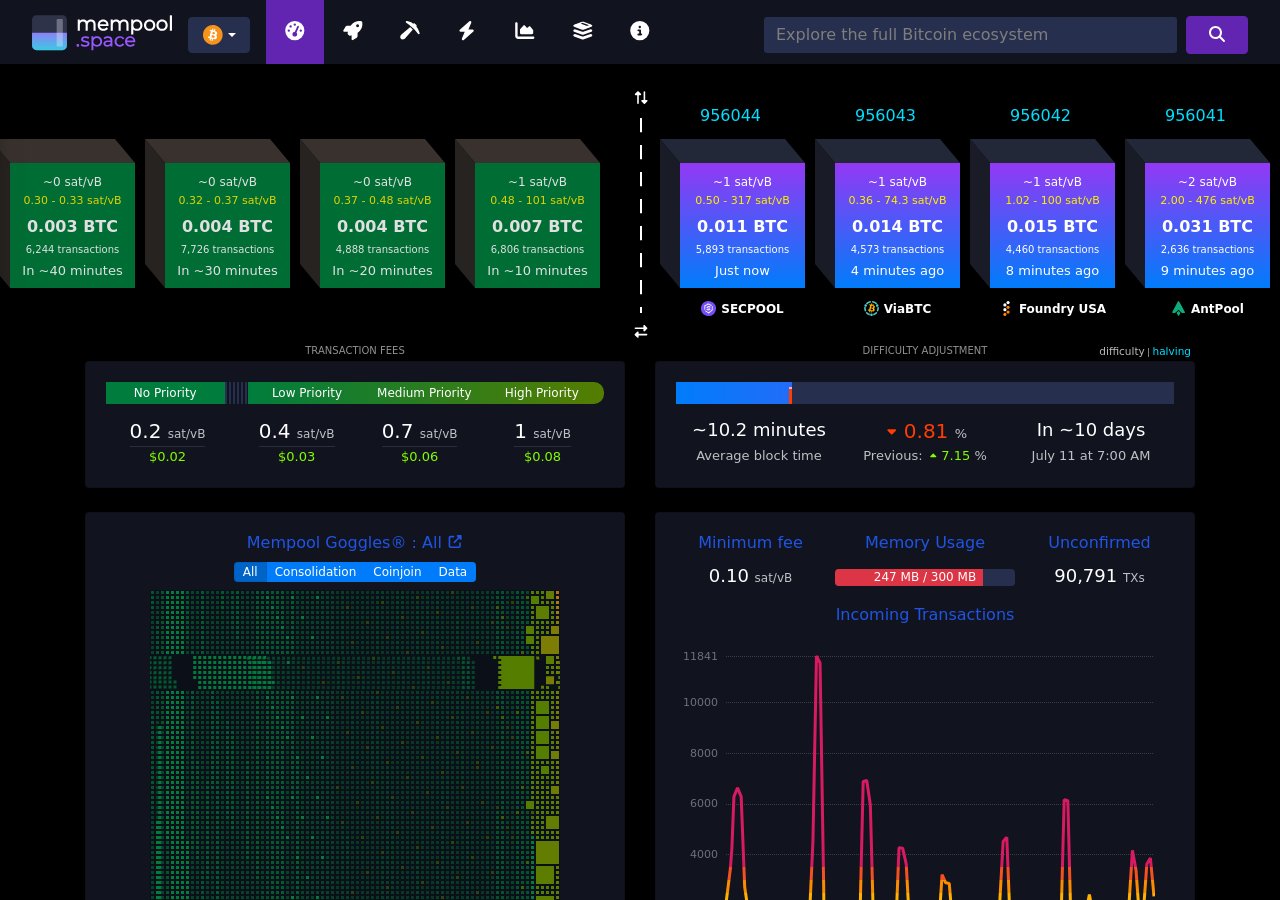Select the mined block with 0.031 BTC

(1207, 225)
